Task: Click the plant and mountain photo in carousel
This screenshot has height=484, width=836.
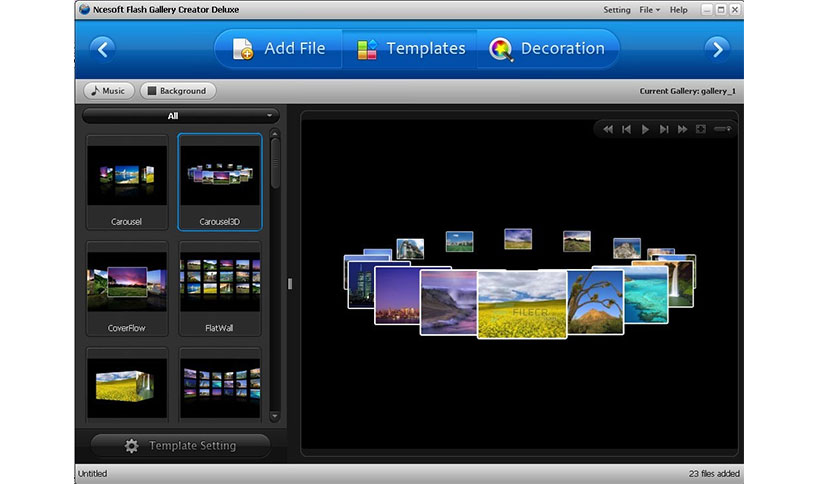Action: tap(595, 302)
